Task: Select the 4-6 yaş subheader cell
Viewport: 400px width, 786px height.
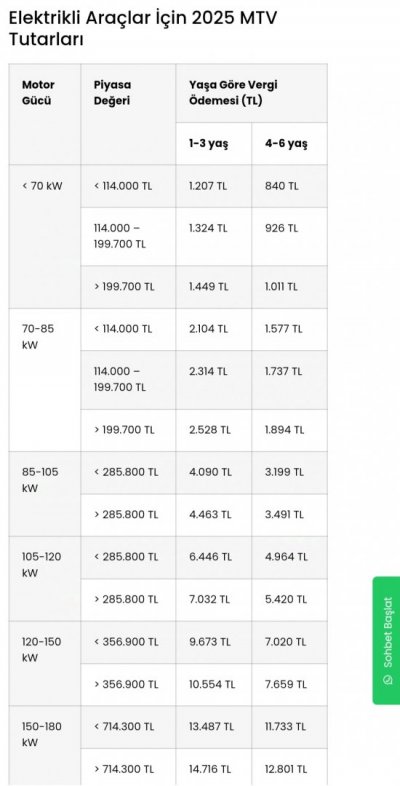Action: (290, 144)
